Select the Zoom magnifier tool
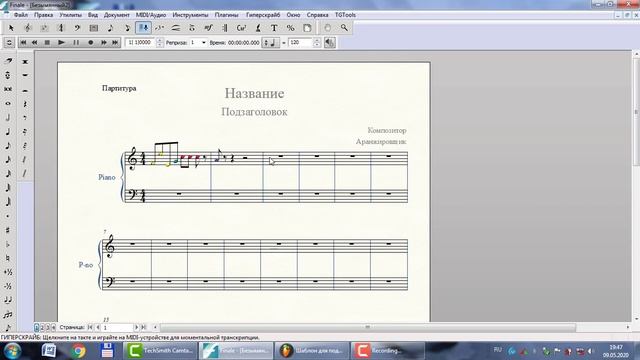 tap(344, 28)
